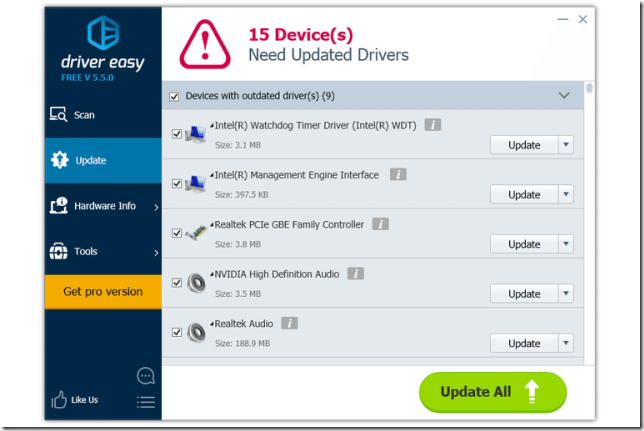Click the Realtek PCIe GBE Family Controller name
Image resolution: width=644 pixels, height=431 pixels.
[x=289, y=224]
